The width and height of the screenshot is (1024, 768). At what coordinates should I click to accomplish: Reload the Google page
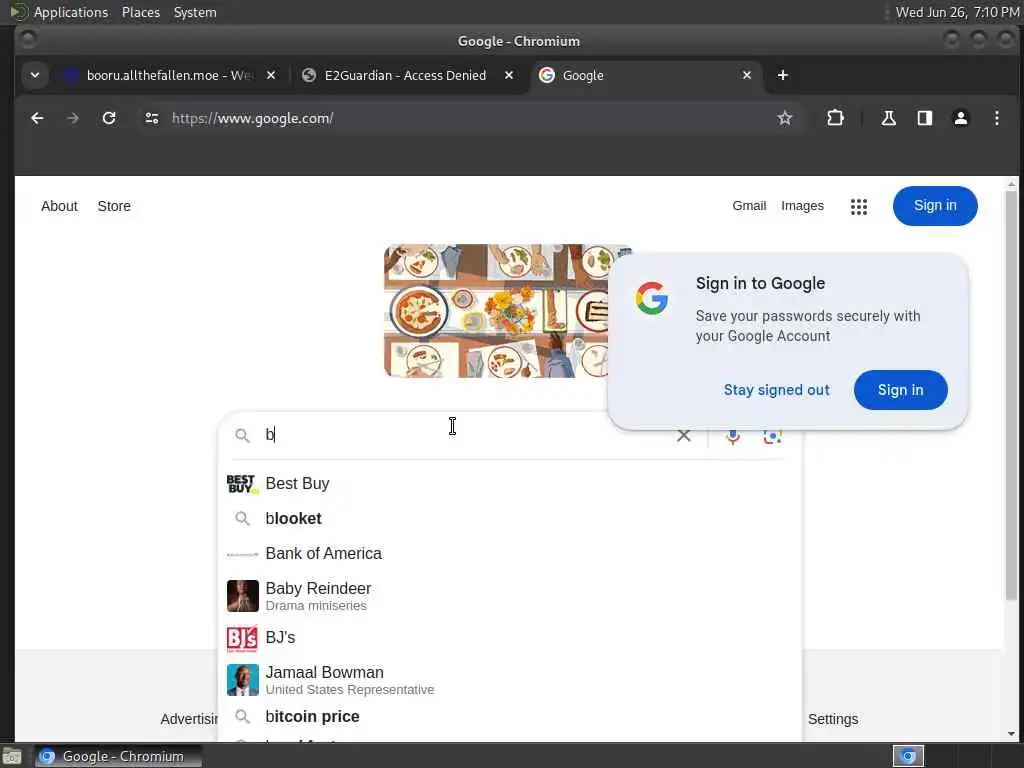point(109,118)
